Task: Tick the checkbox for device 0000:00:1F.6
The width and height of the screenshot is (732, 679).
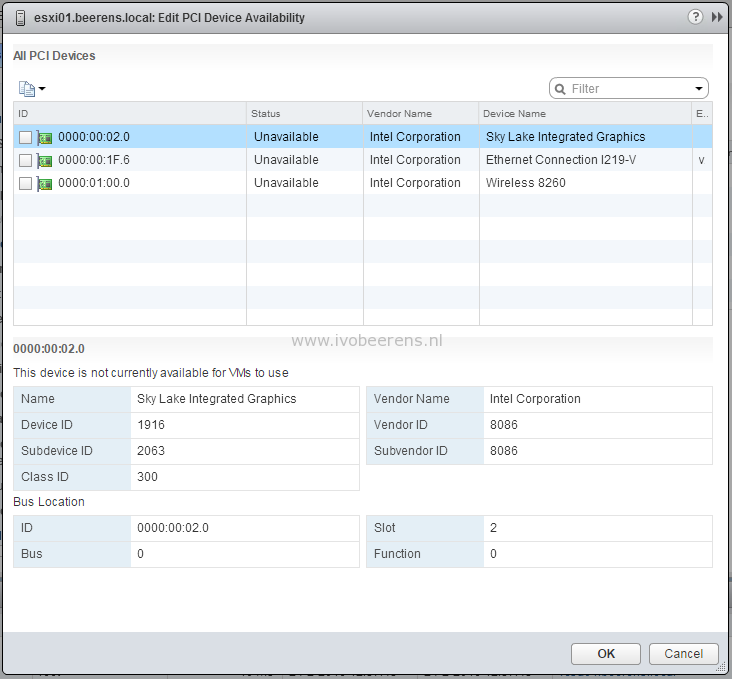Action: (25, 160)
